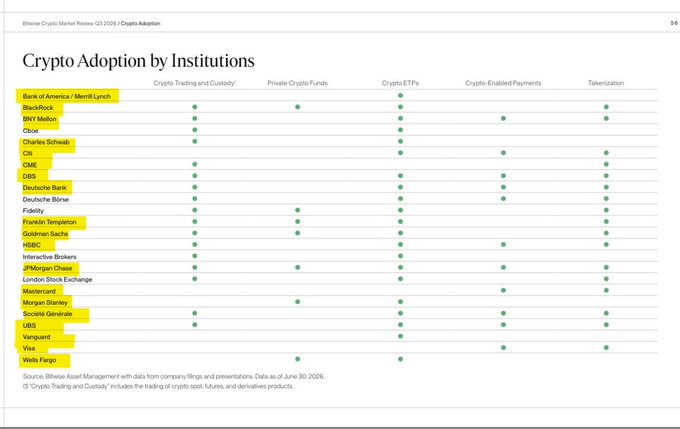Select the 'BlackRock' row label
Screen dimensions: 680x429
pos(38,108)
